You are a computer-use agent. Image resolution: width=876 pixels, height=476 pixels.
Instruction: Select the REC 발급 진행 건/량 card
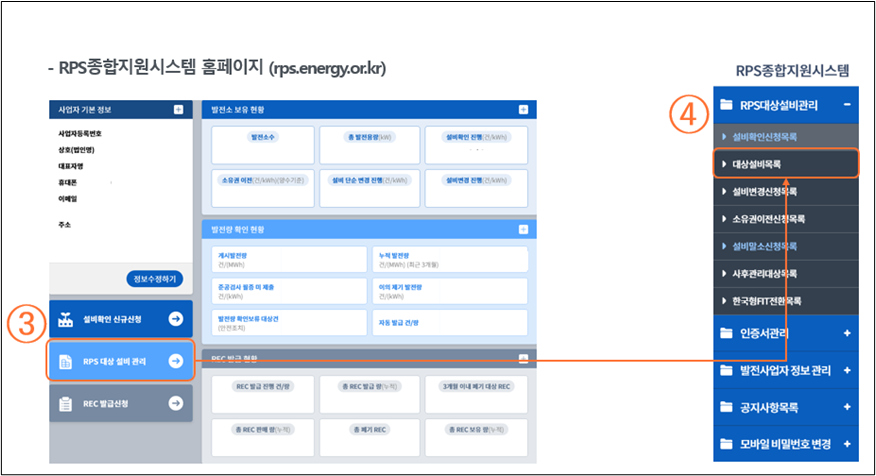coord(263,394)
